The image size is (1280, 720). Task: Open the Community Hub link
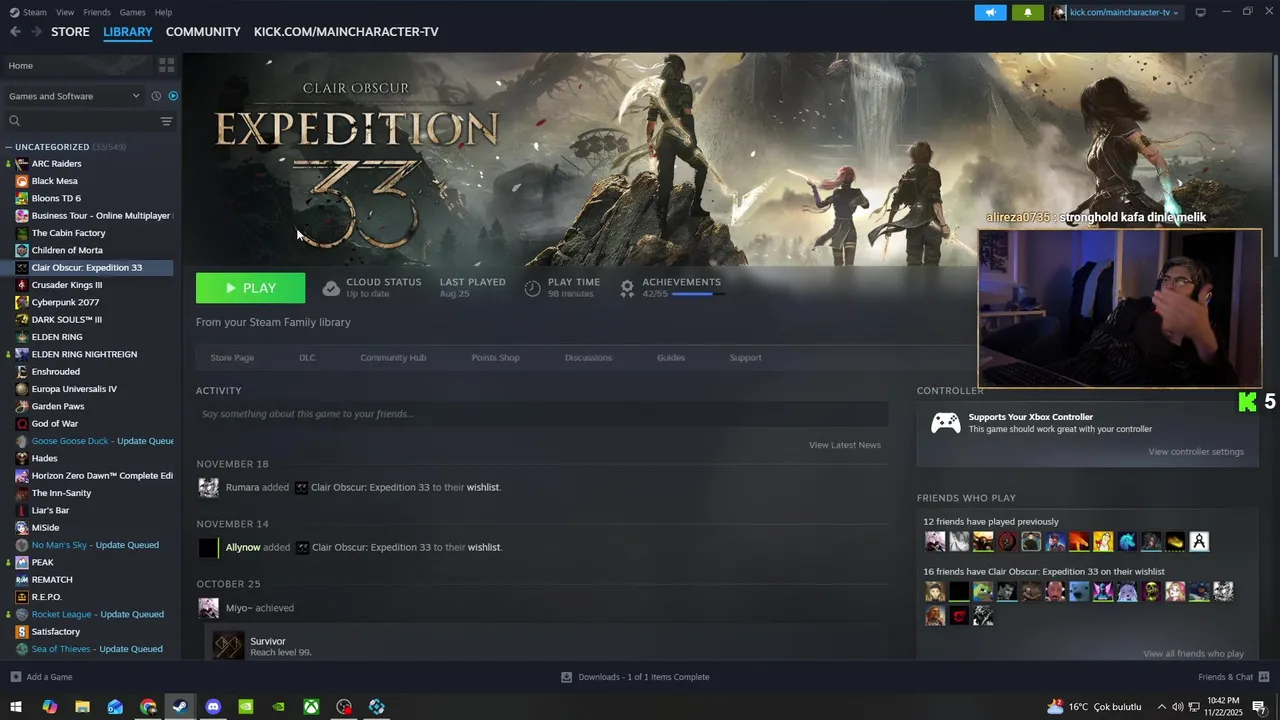(x=393, y=358)
